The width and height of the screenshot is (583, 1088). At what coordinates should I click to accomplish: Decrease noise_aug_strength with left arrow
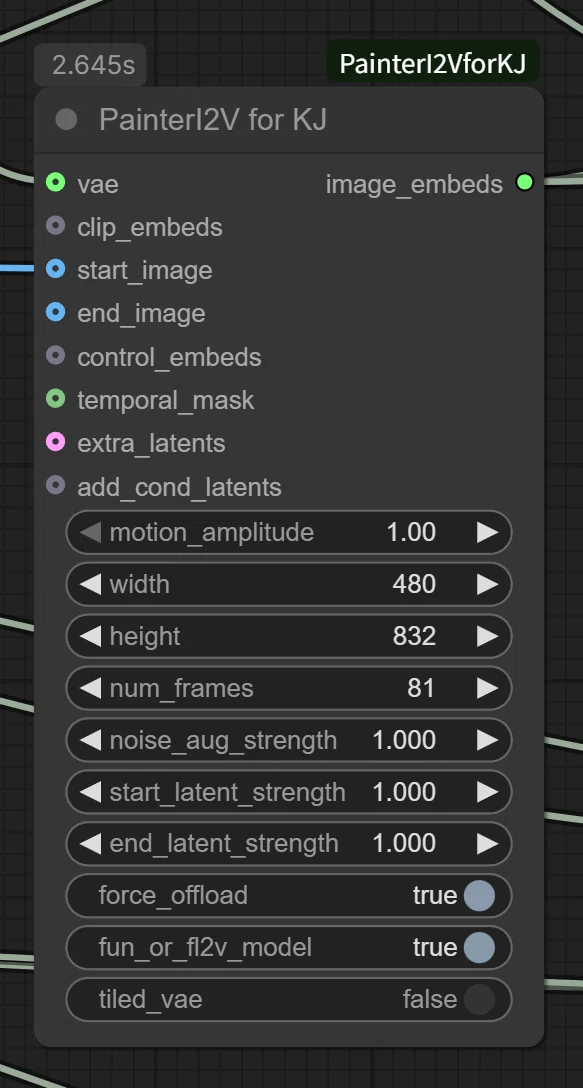90,740
